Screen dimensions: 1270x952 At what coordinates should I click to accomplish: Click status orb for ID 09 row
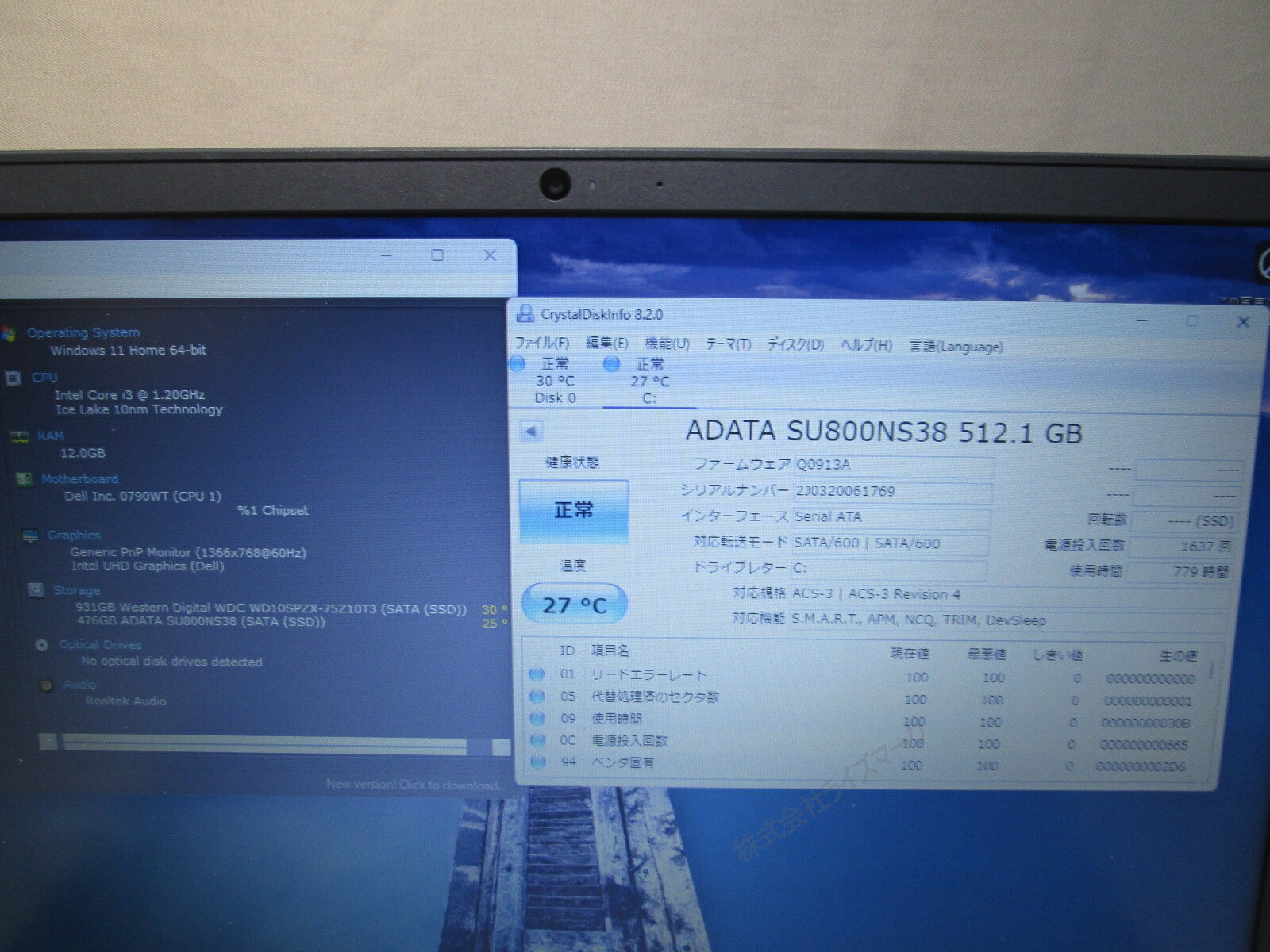coord(537,719)
